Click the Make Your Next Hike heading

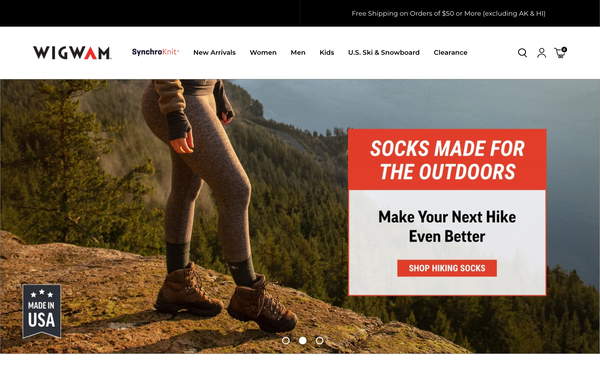447,227
